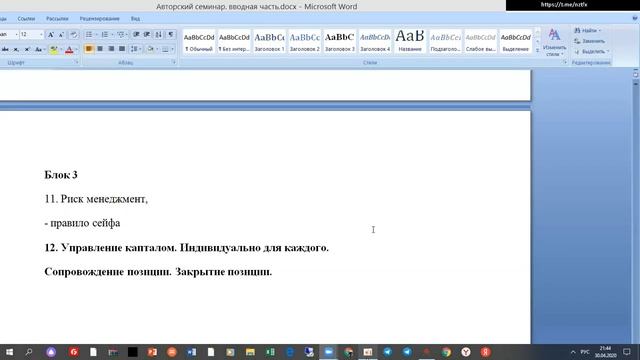Screen dimensions: 640x360
Task: Open Excel from the taskbar
Action: (270, 352)
